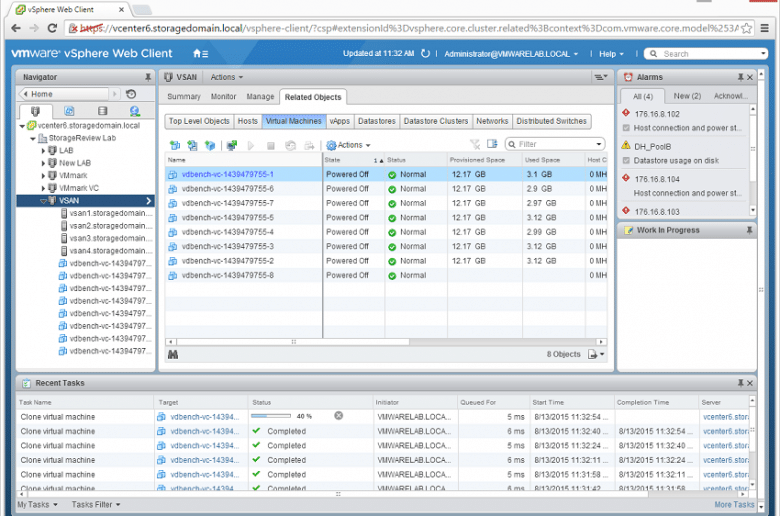Viewport: 780px width, 516px height.
Task: Open the Help dropdown menu
Action: click(611, 54)
